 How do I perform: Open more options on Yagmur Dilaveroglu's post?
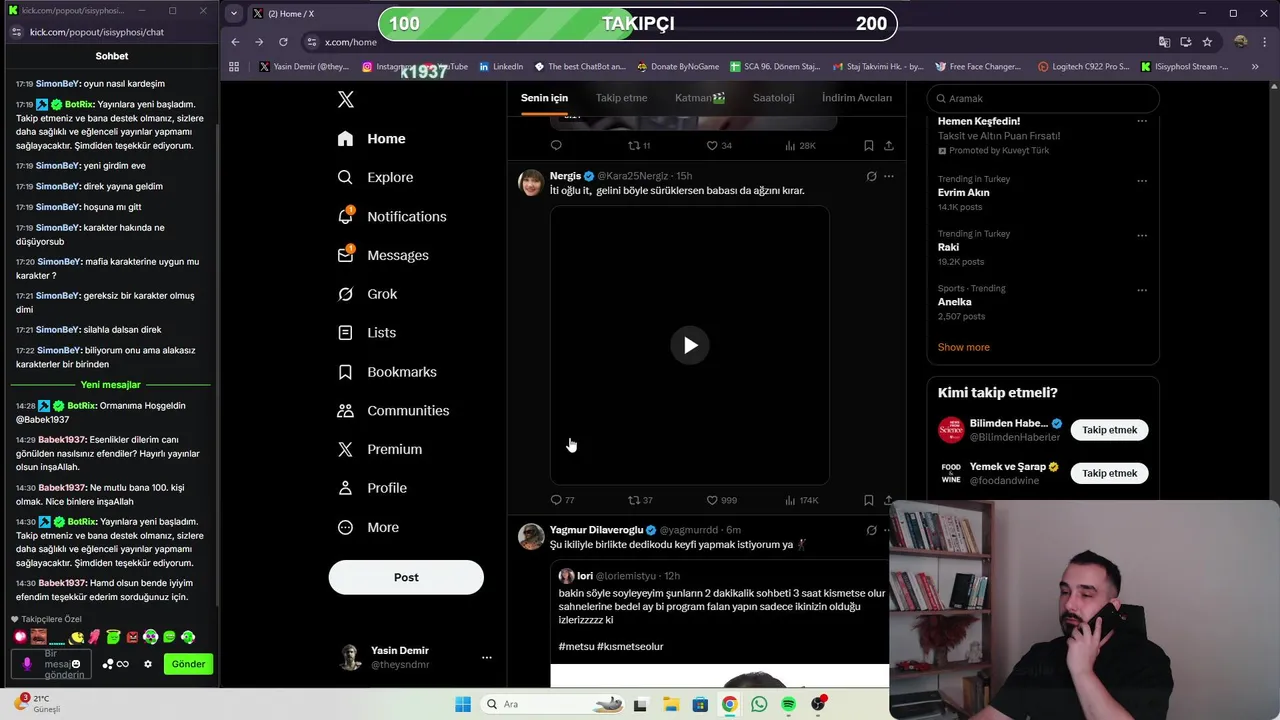coord(888,530)
